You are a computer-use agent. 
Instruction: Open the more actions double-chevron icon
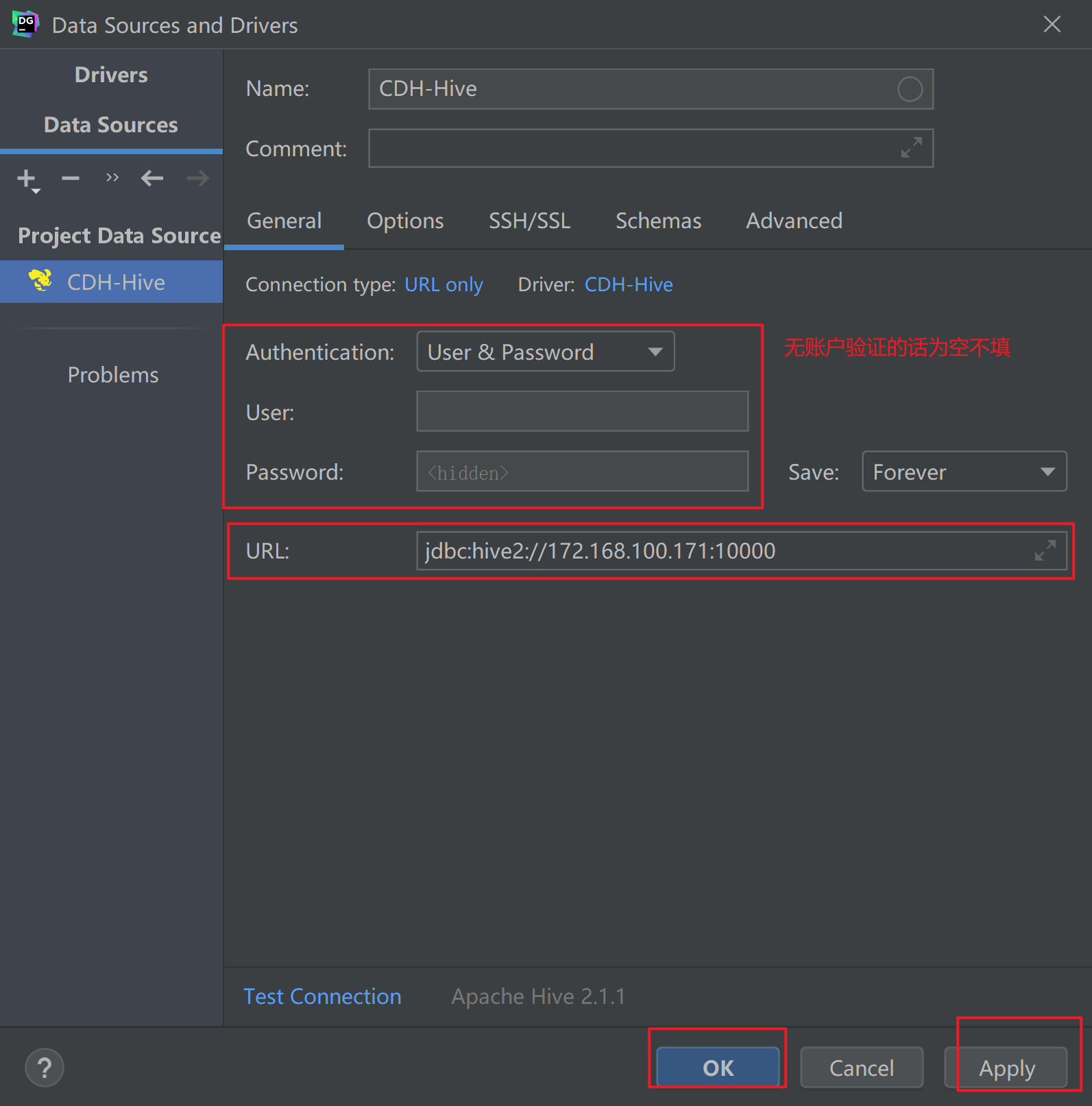click(112, 178)
